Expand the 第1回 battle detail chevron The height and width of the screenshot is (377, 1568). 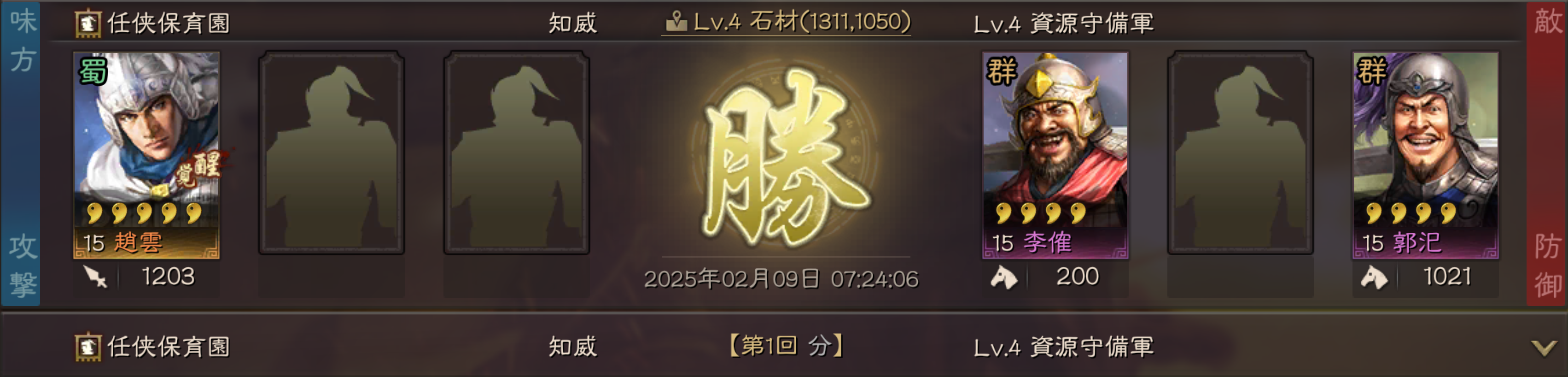tap(1544, 347)
